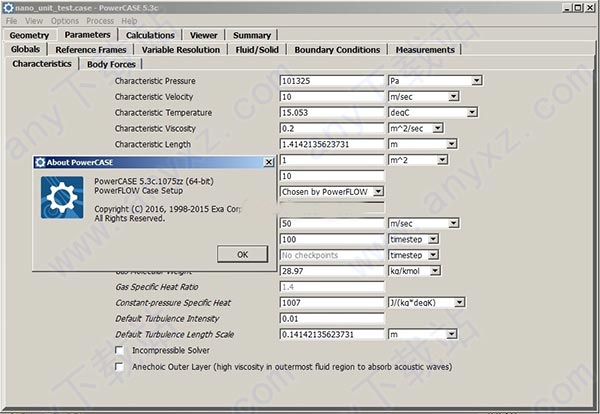Click the Characteristic Viscosity field 0.2
Screen dimensions: 600x414
[x=332, y=128]
